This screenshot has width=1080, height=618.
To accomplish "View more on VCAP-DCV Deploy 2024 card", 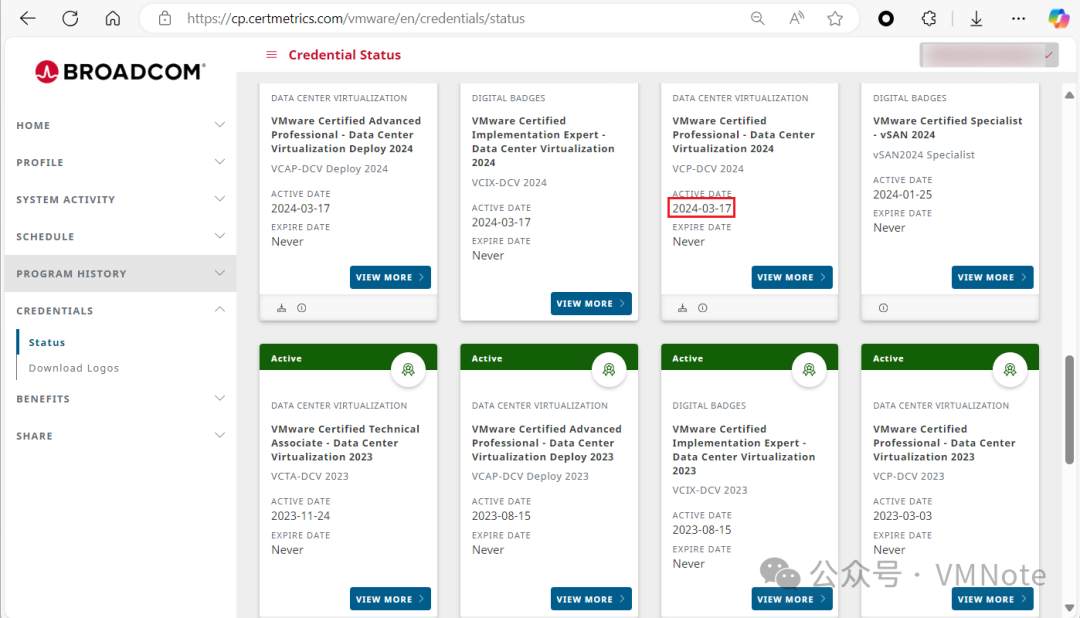I will [x=390, y=277].
